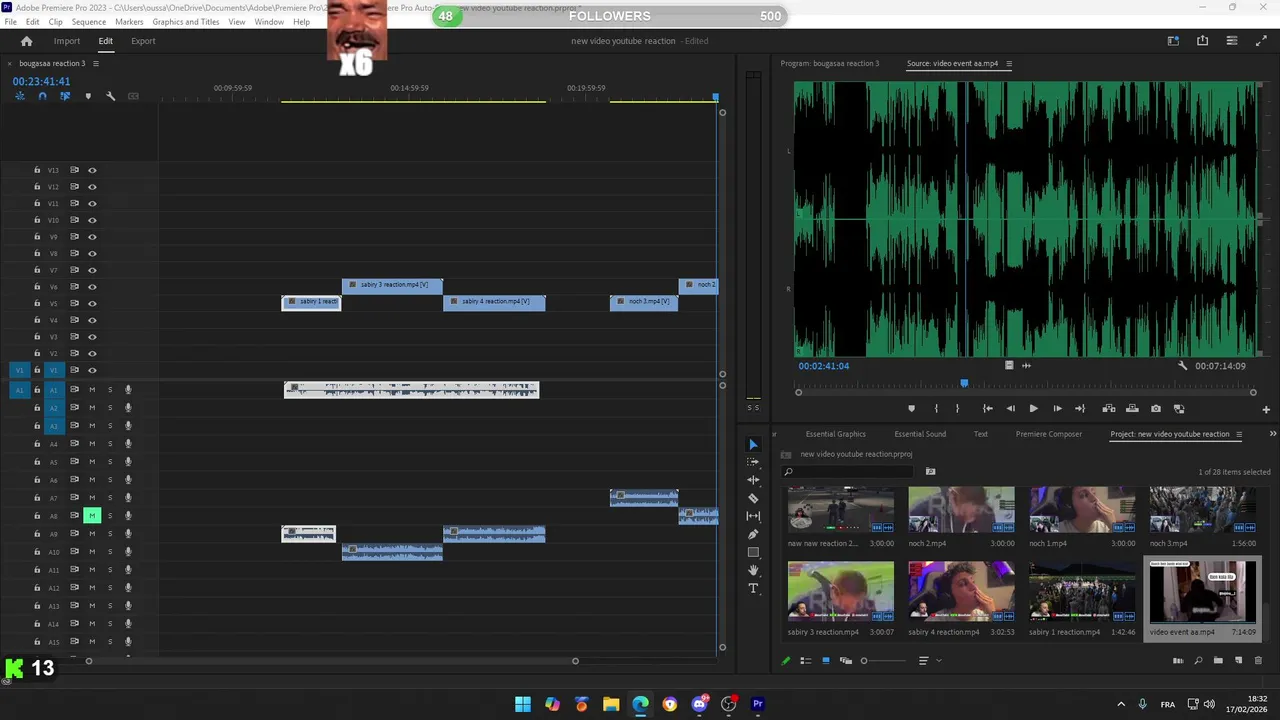Unmute the A8 track green M button
The width and height of the screenshot is (1280, 720).
click(x=92, y=516)
